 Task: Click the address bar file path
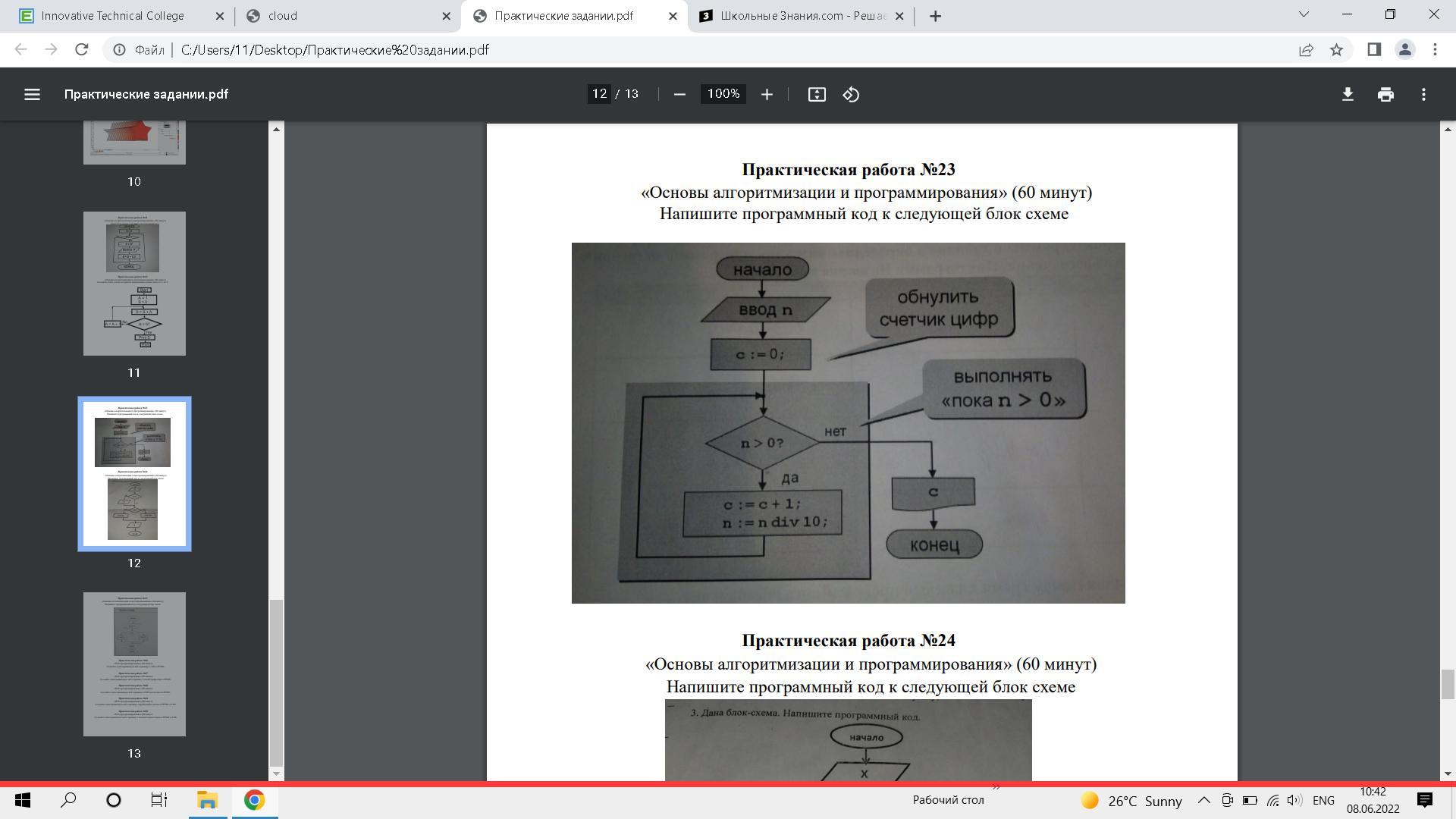click(x=334, y=49)
